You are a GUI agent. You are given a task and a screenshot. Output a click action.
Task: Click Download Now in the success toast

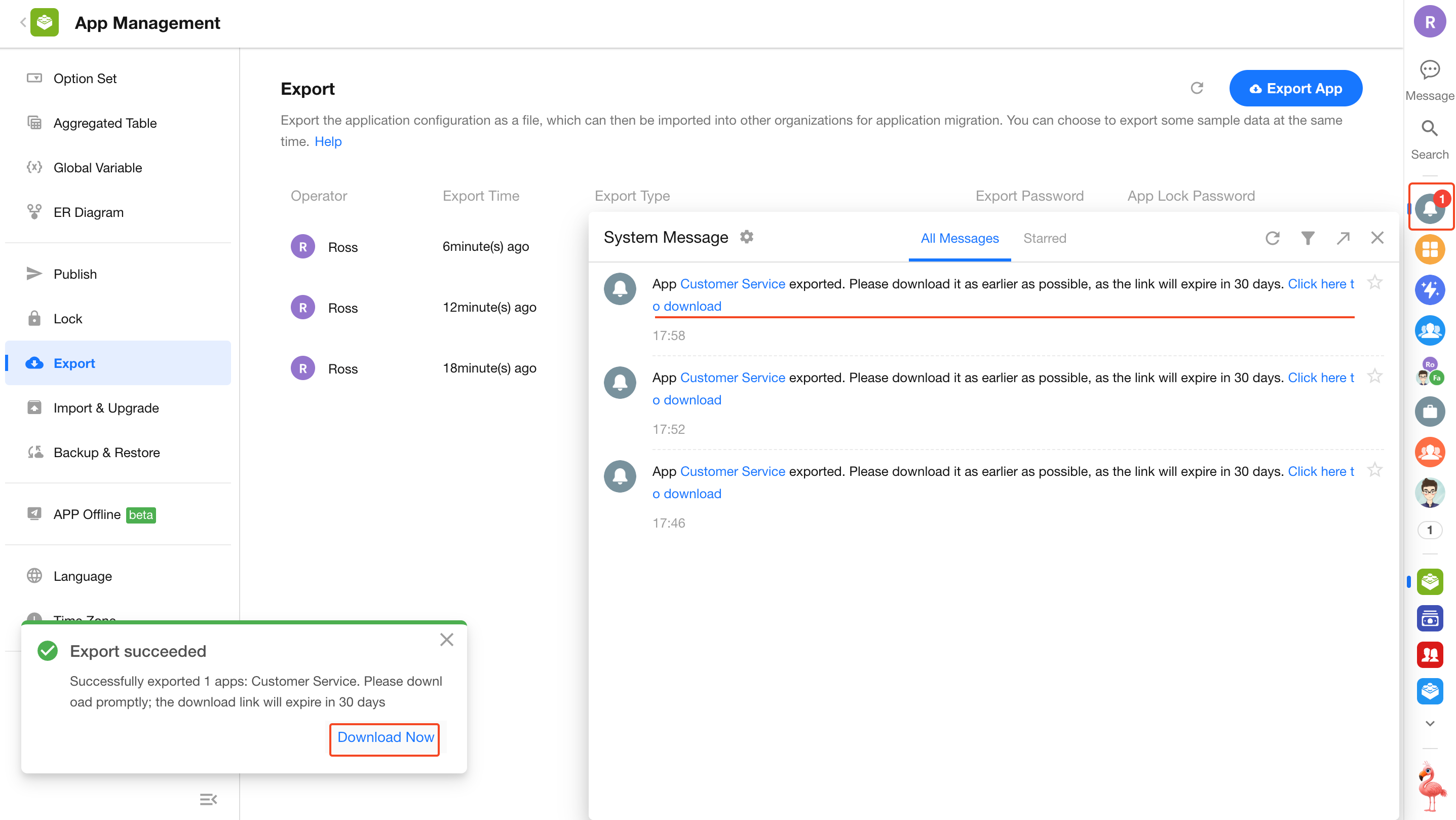[x=385, y=737]
